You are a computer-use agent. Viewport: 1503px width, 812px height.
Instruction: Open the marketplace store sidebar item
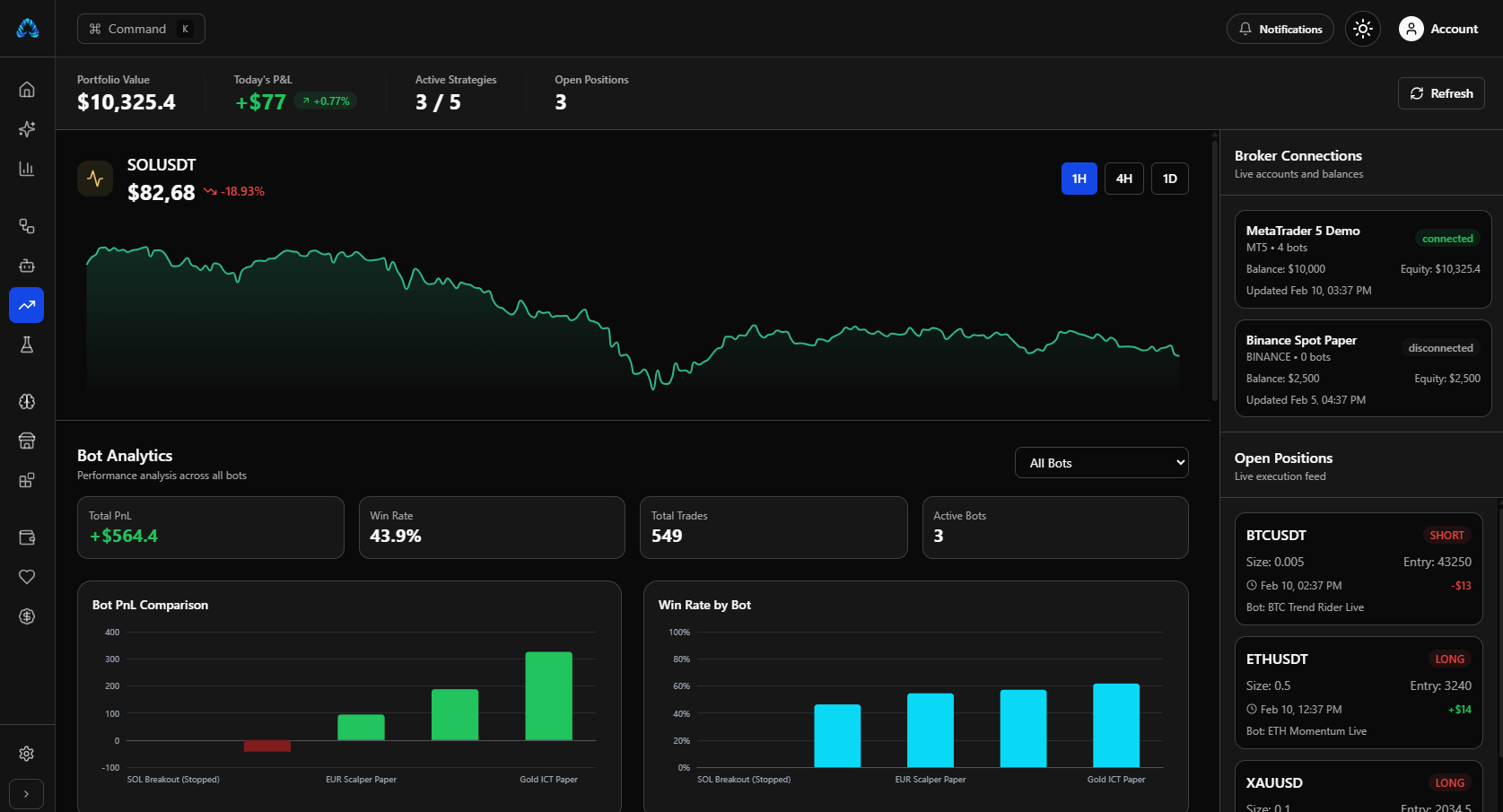pos(27,441)
